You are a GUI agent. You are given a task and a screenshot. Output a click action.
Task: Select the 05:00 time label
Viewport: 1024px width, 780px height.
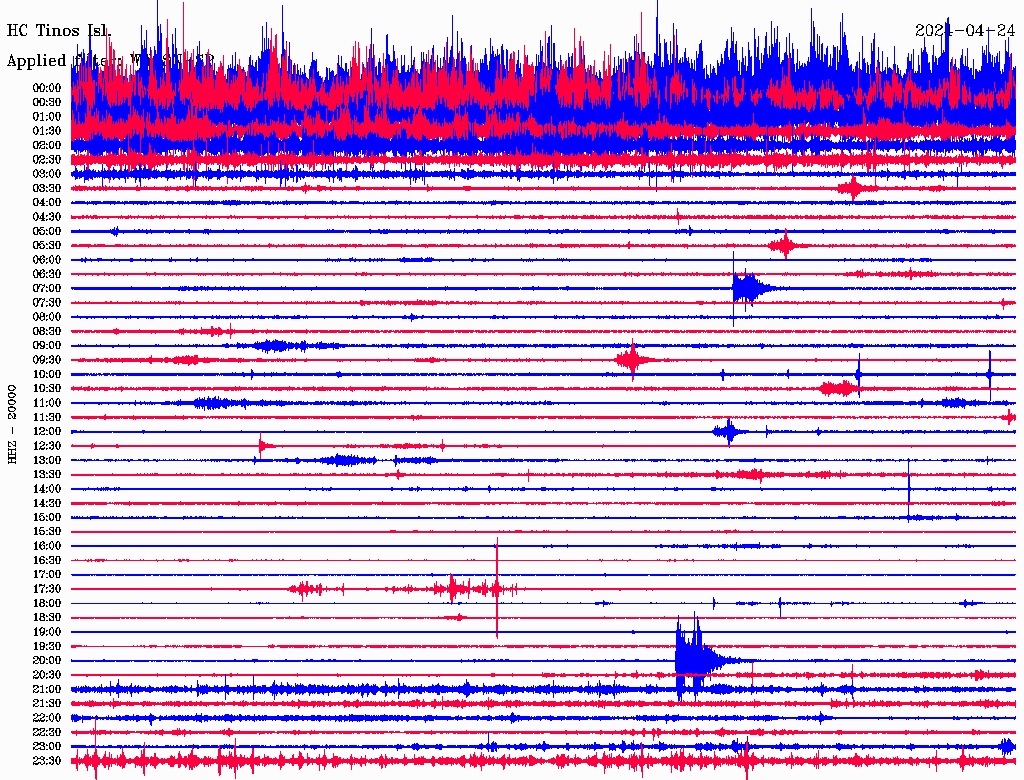point(47,231)
